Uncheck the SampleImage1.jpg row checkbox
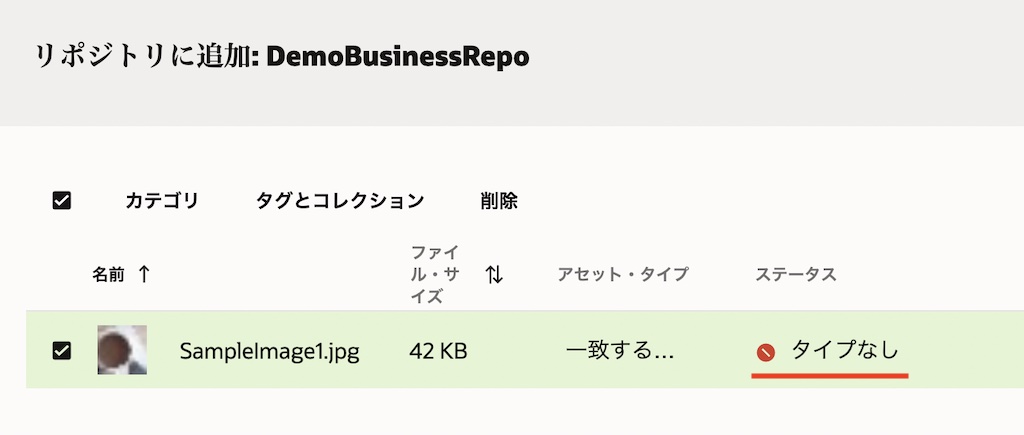Viewport: 1024px width, 435px height. click(x=61, y=350)
